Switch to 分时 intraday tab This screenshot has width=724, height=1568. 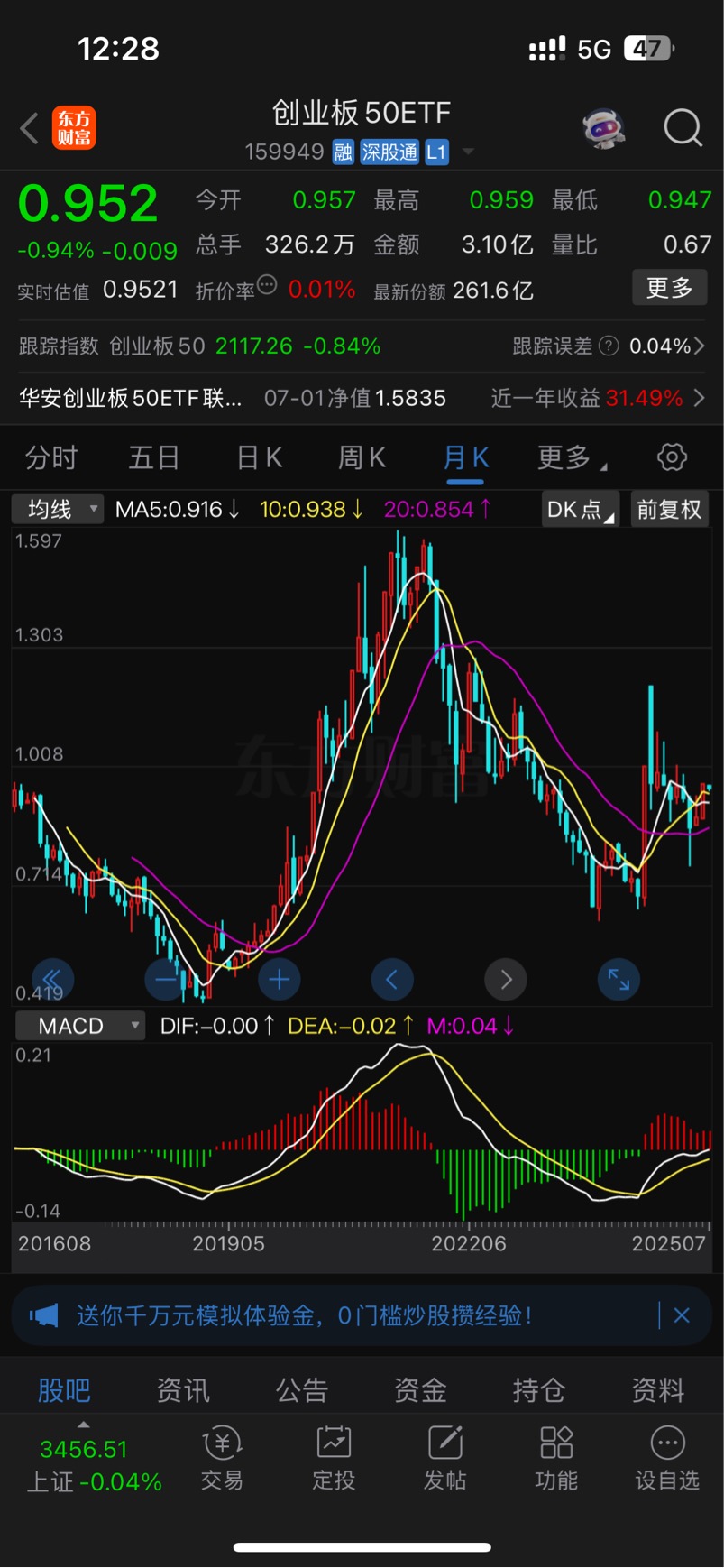tap(51, 457)
